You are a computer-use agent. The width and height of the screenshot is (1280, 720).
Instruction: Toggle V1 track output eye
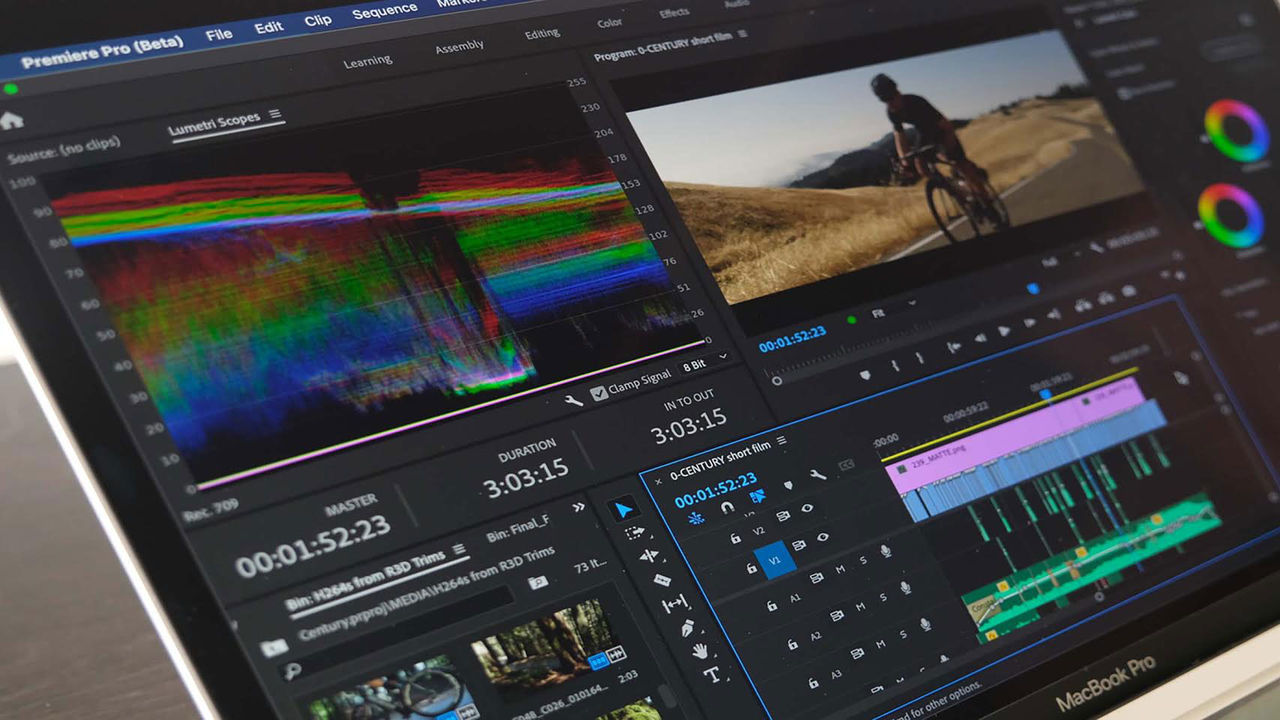point(822,537)
